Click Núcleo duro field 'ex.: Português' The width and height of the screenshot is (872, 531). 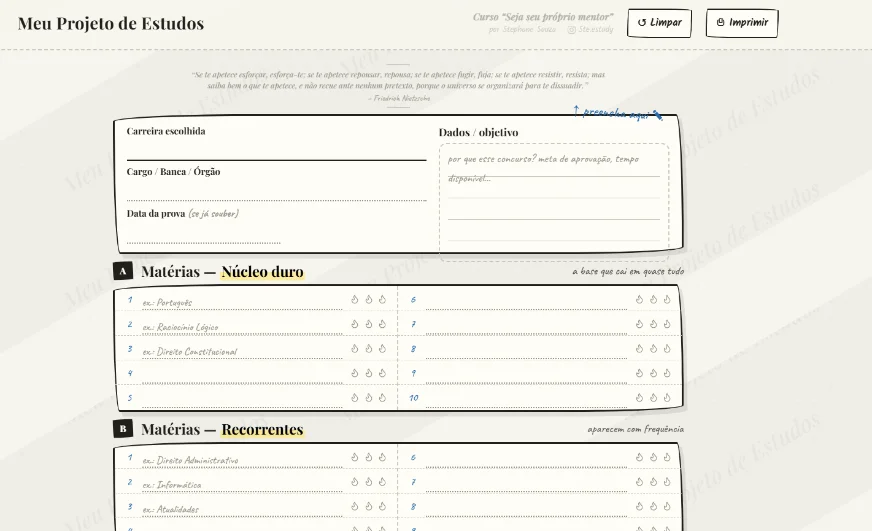click(242, 302)
